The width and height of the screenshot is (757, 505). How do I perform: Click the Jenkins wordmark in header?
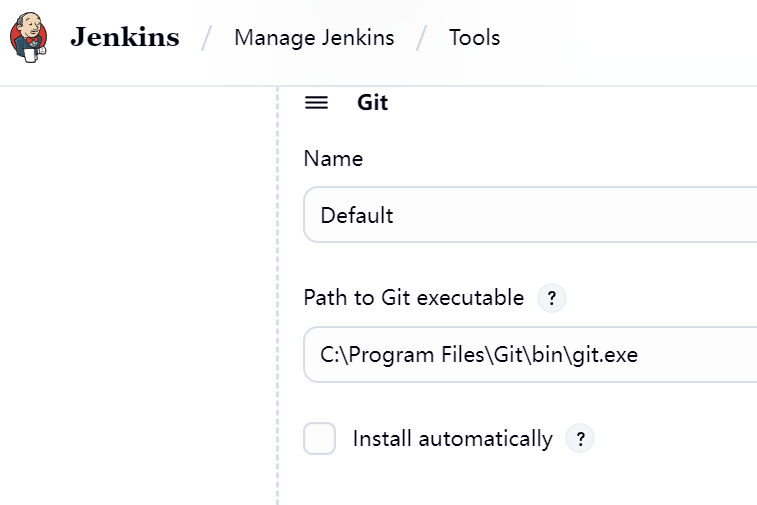(x=124, y=38)
